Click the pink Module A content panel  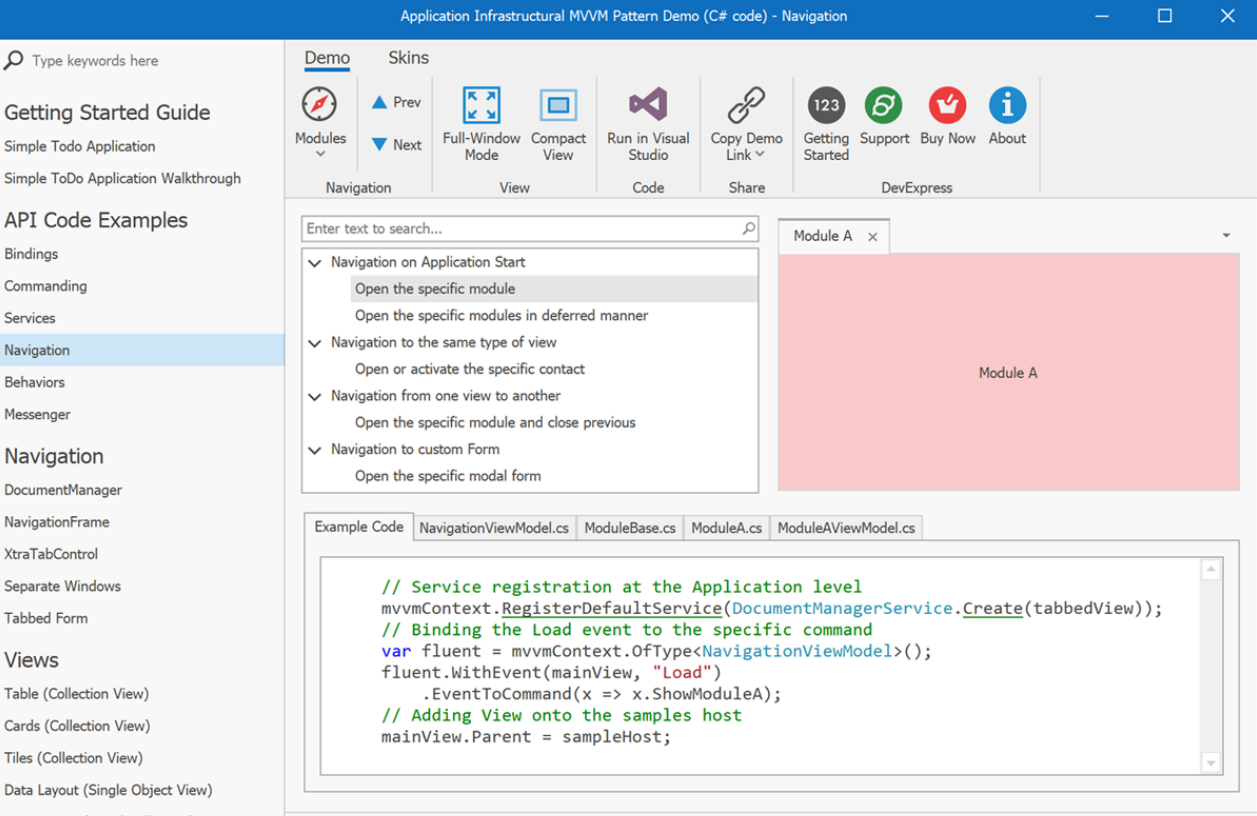[1008, 372]
